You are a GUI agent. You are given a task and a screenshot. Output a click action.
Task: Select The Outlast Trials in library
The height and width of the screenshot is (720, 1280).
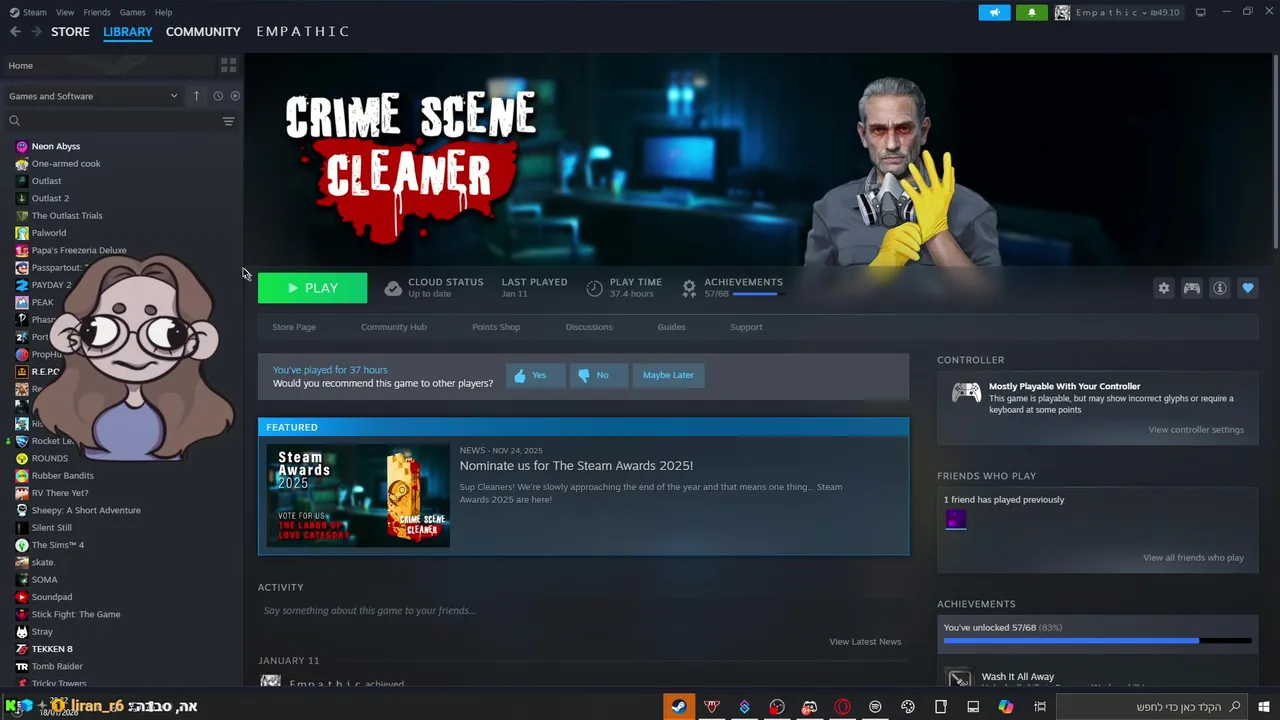[x=67, y=216]
